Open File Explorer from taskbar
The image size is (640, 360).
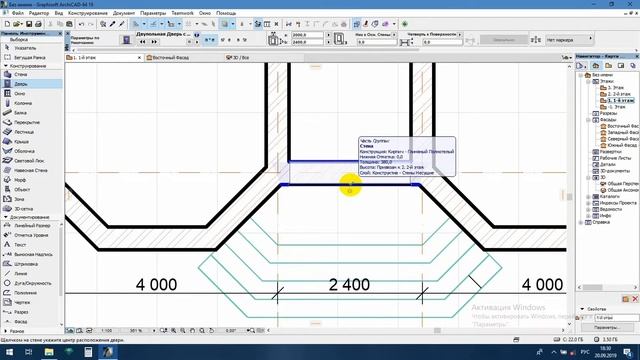(x=49, y=352)
